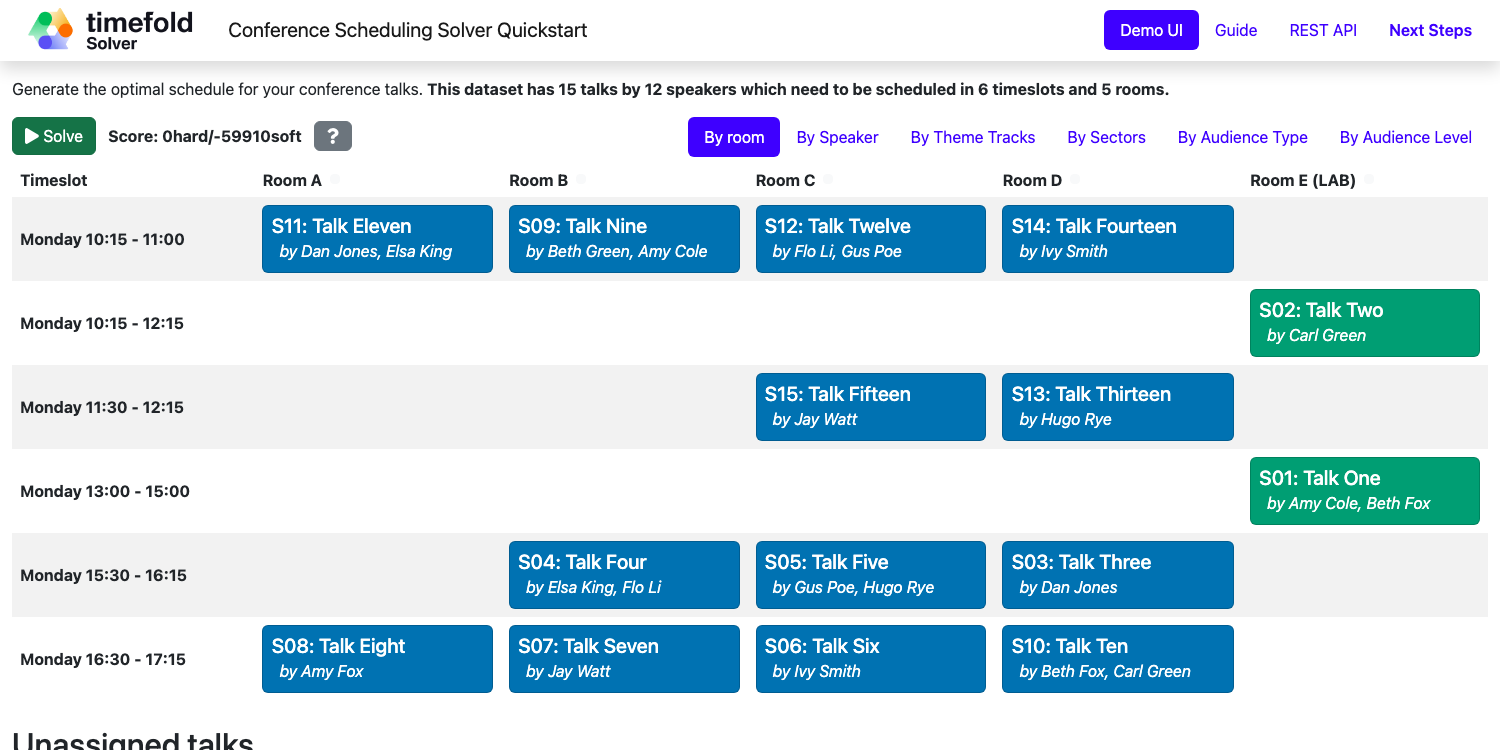Image resolution: width=1500 pixels, height=750 pixels.
Task: Open the Guide link in the header
Action: pos(1235,30)
